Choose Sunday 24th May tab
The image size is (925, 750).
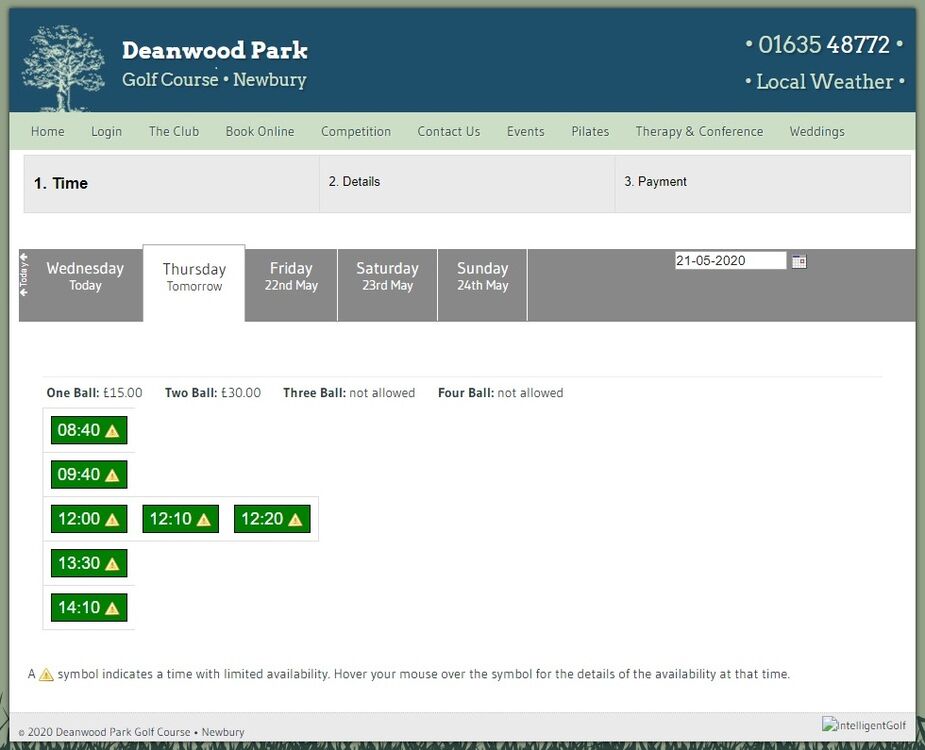pyautogui.click(x=483, y=285)
